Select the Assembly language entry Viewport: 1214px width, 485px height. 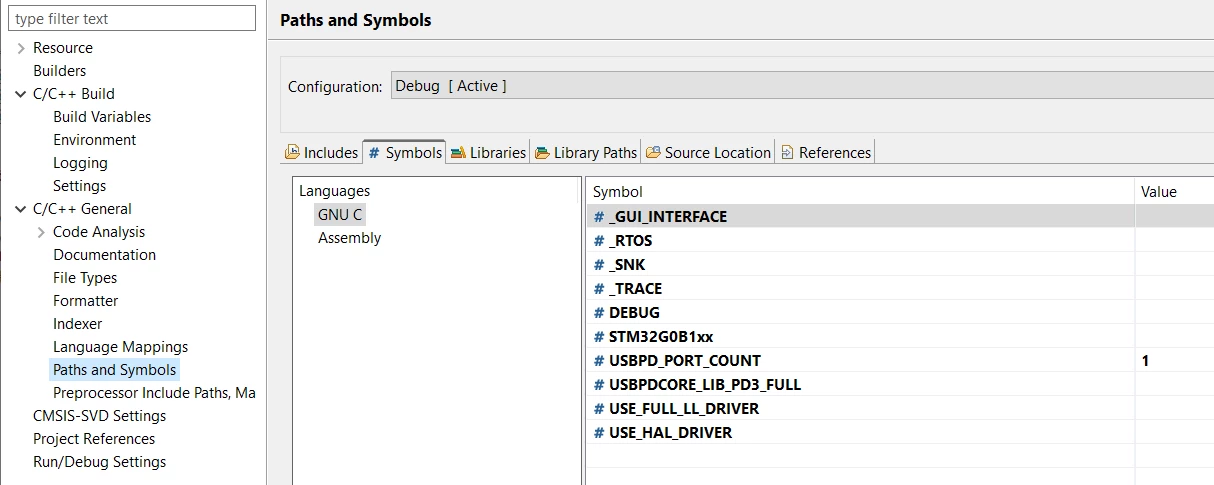[349, 238]
